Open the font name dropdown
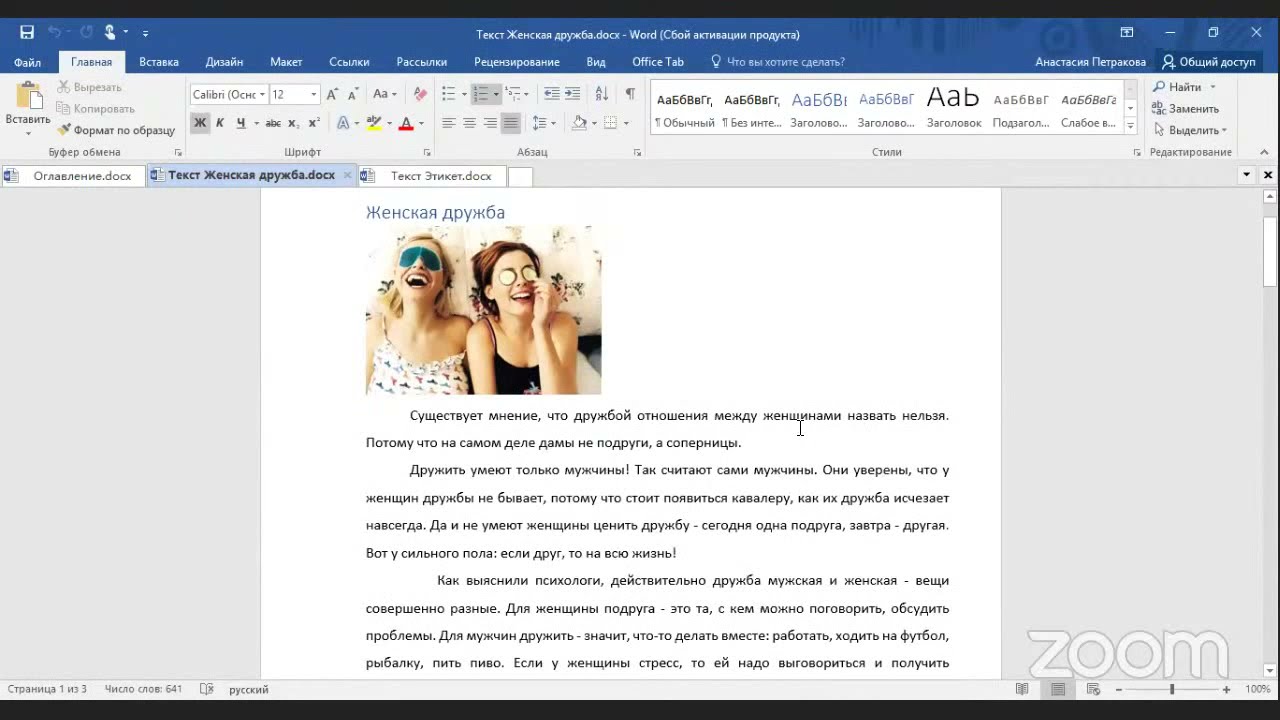Screen dimensions: 1280x720 (262, 94)
